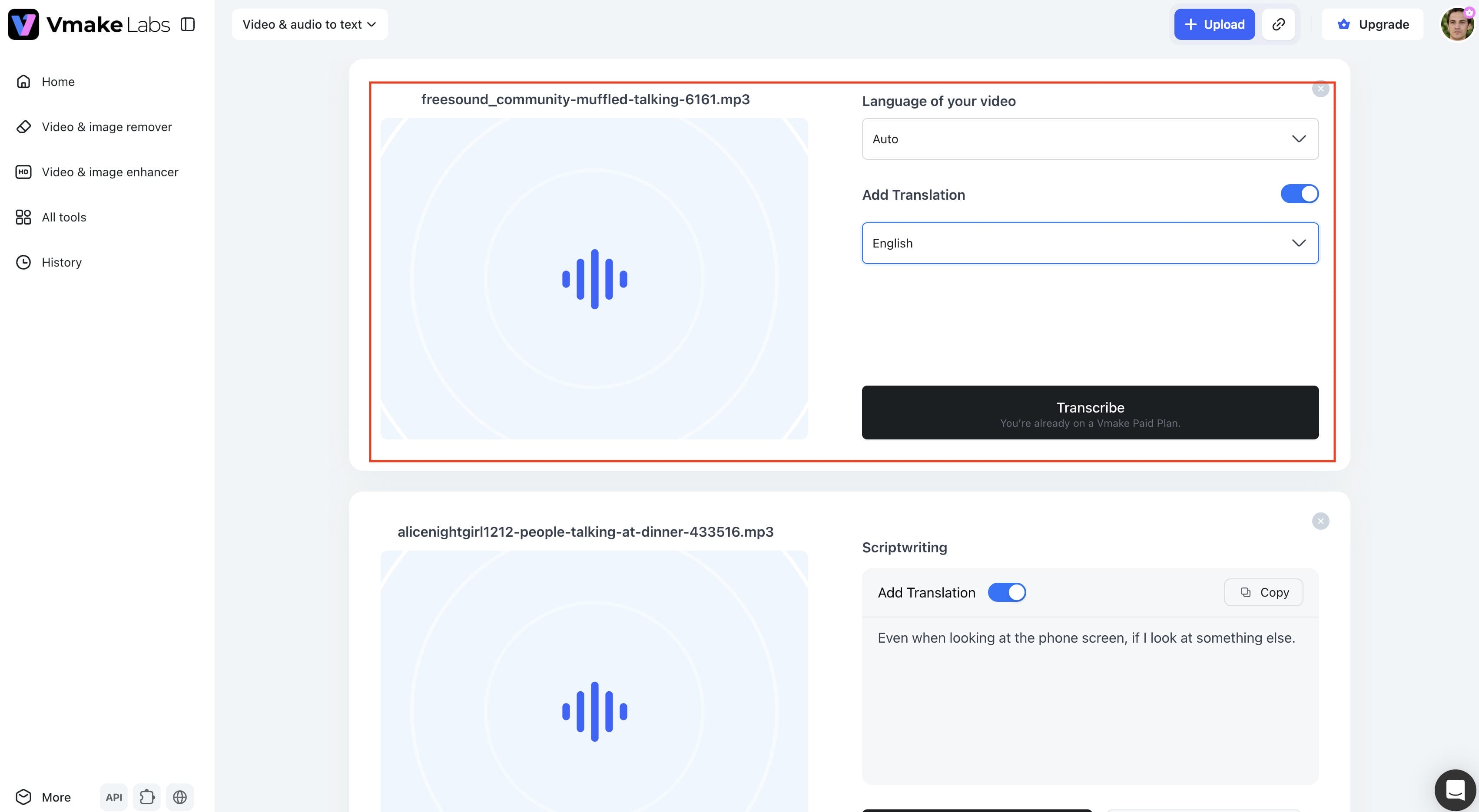Open the English translation dropdown
This screenshot has height=812, width=1479.
click(x=1090, y=243)
